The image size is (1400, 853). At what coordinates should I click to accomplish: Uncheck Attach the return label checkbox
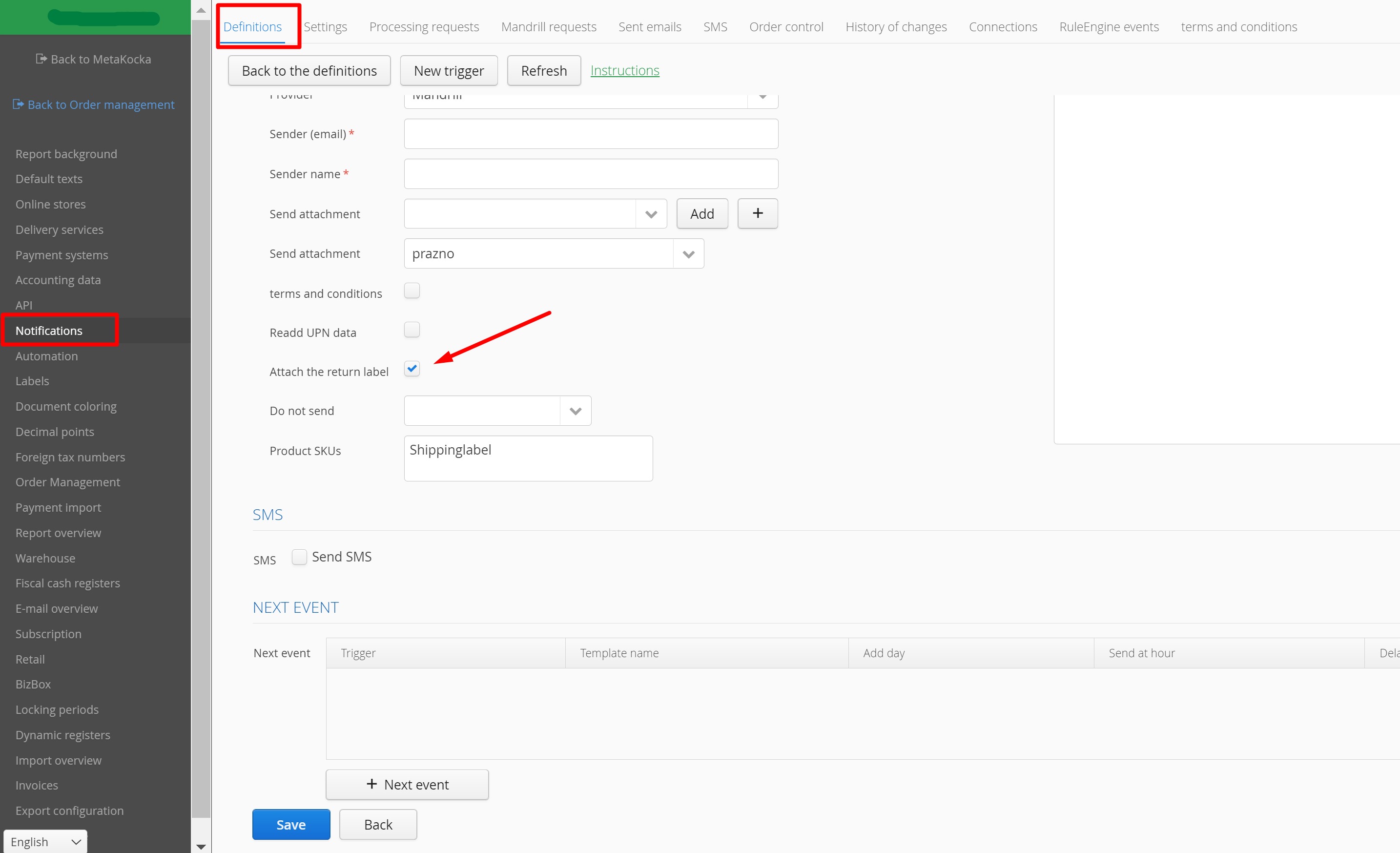[412, 369]
